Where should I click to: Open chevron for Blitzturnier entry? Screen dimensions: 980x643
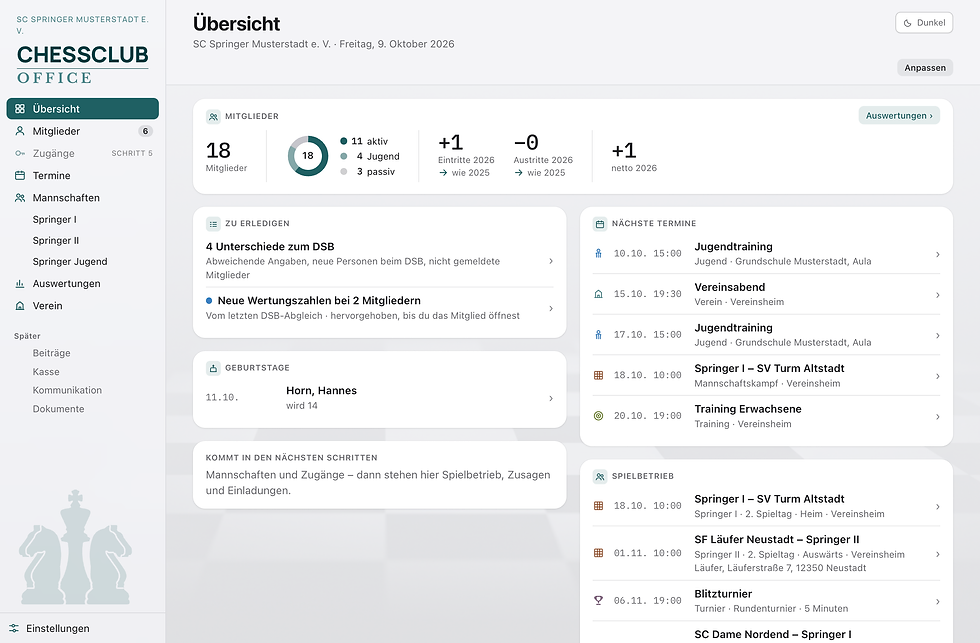(938, 602)
